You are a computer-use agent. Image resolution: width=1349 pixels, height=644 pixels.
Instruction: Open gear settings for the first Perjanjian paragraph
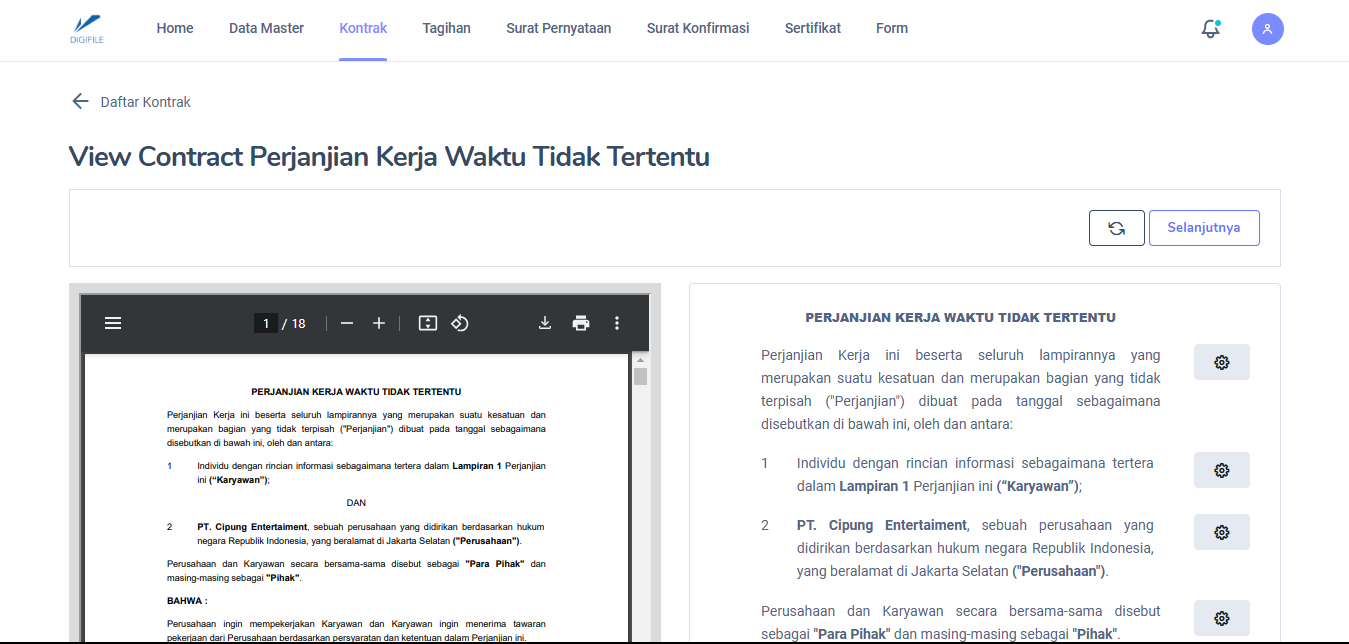click(1221, 362)
